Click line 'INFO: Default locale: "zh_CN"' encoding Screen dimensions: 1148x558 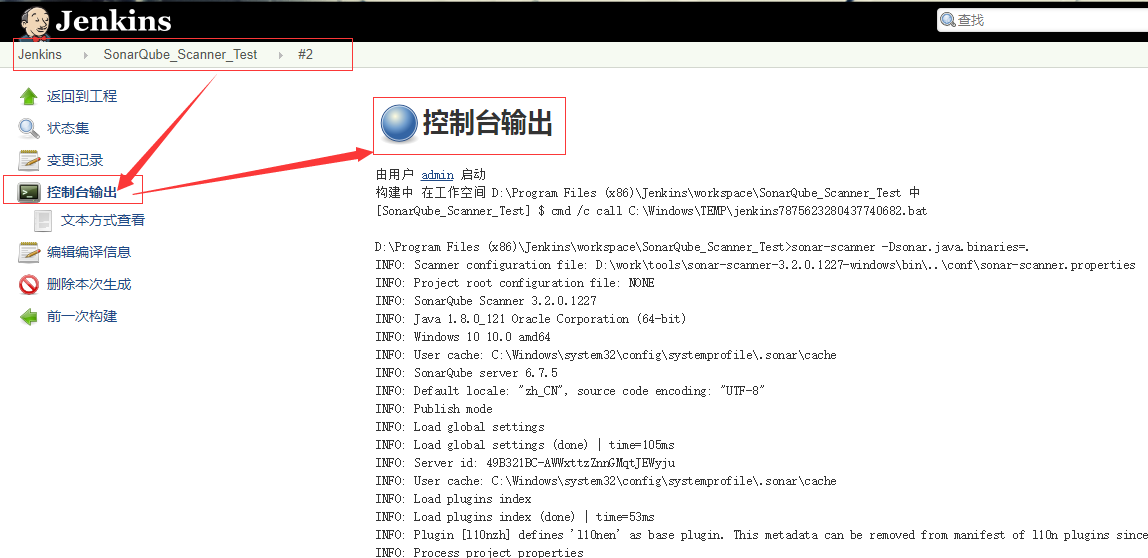pos(570,391)
